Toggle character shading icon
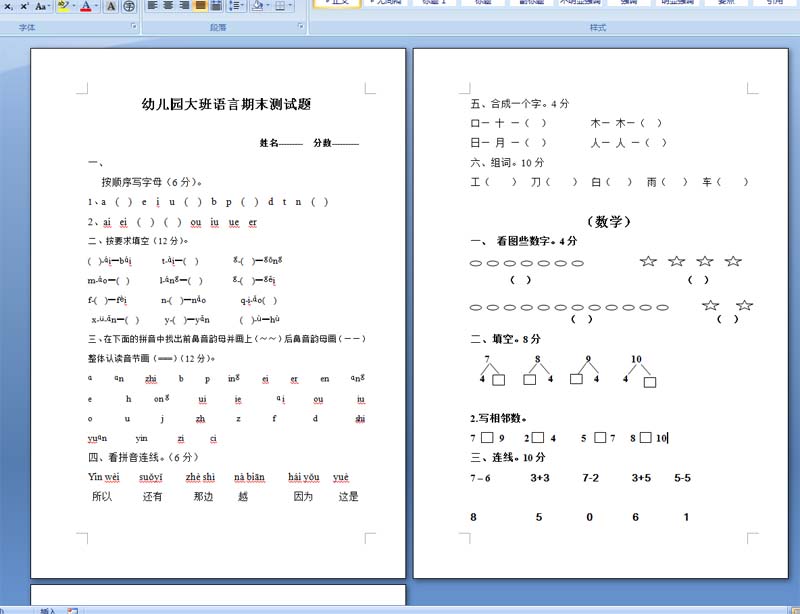800x614 pixels. 111,6
